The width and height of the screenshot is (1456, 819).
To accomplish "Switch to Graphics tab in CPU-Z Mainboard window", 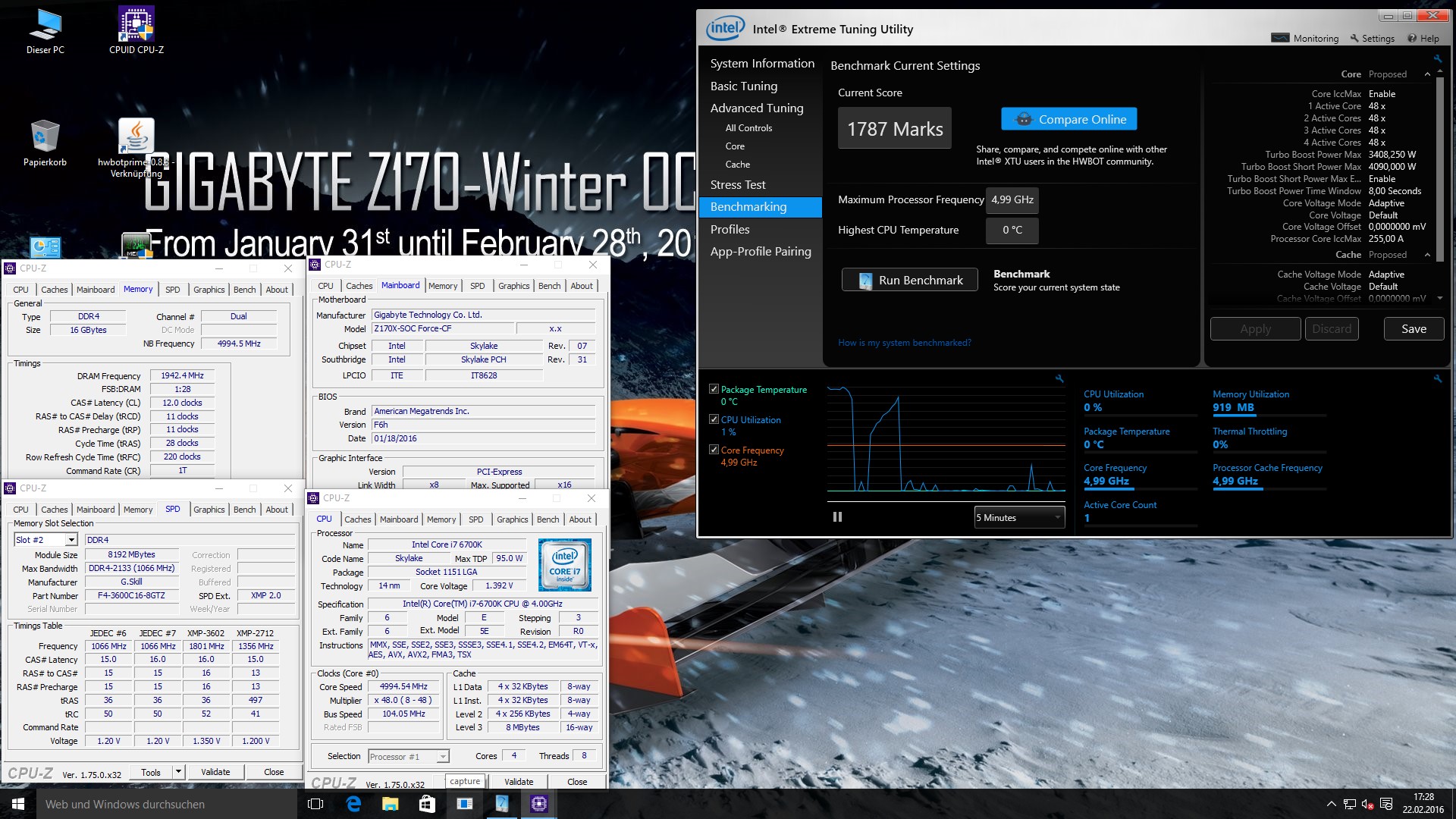I will [x=513, y=286].
